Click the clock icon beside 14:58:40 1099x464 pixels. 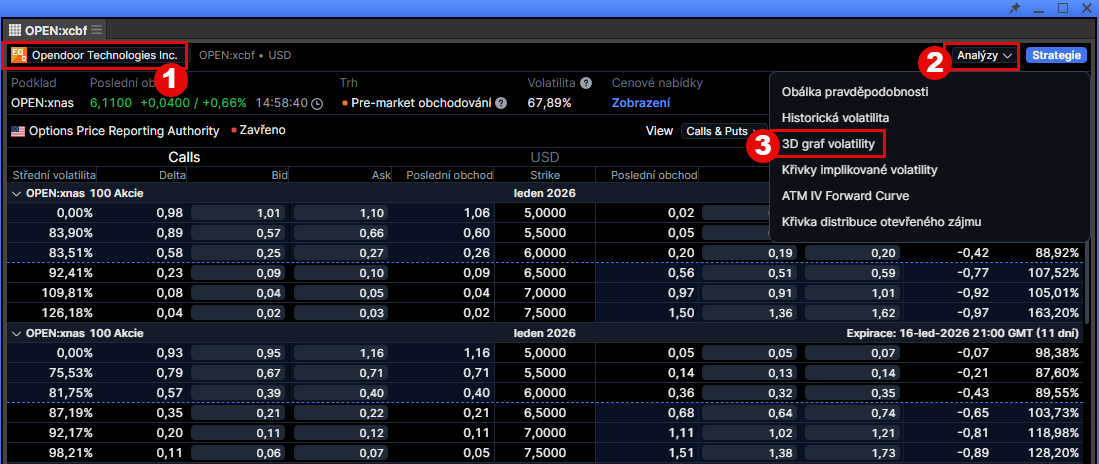317,103
